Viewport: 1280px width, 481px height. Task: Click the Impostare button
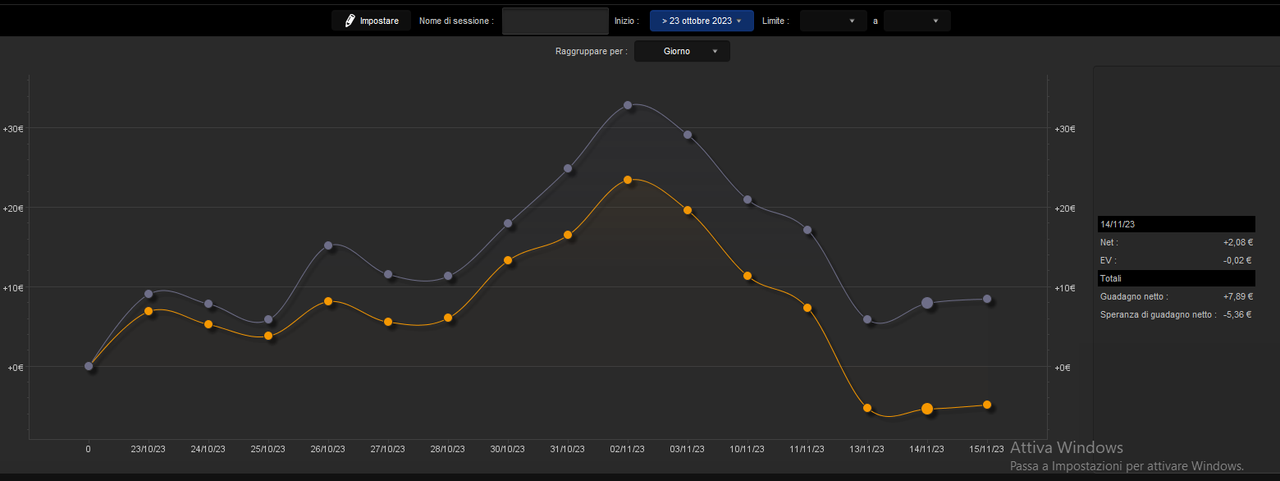(x=371, y=20)
